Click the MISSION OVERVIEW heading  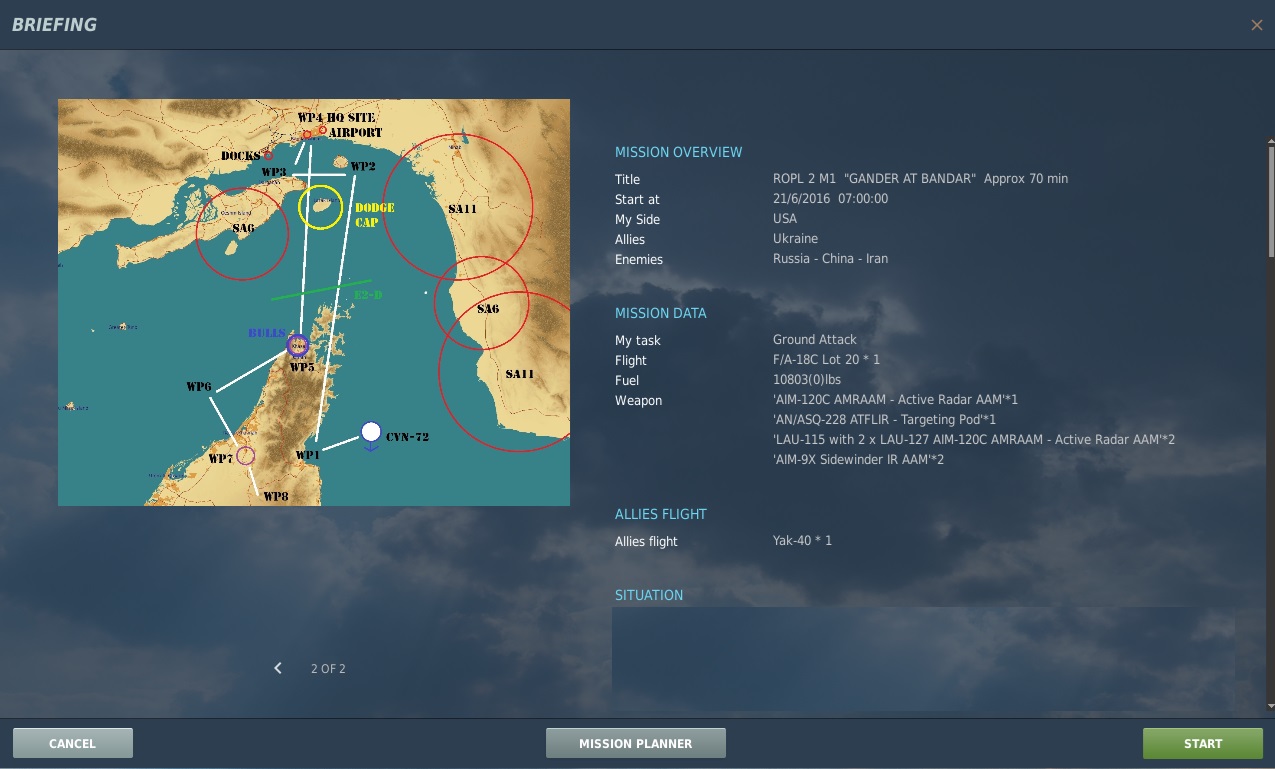(679, 152)
